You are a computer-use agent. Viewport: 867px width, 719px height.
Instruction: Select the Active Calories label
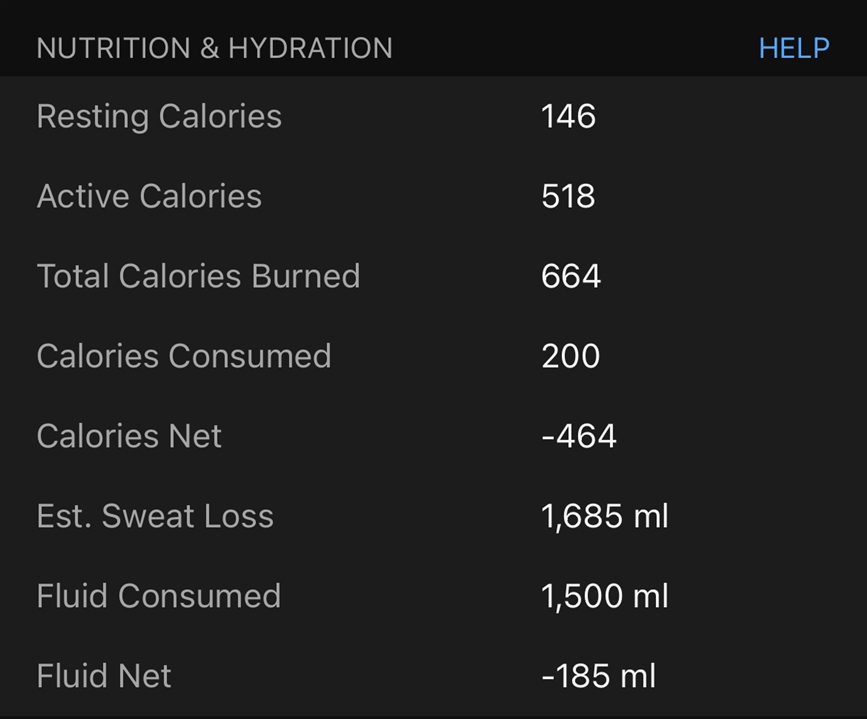(x=149, y=196)
